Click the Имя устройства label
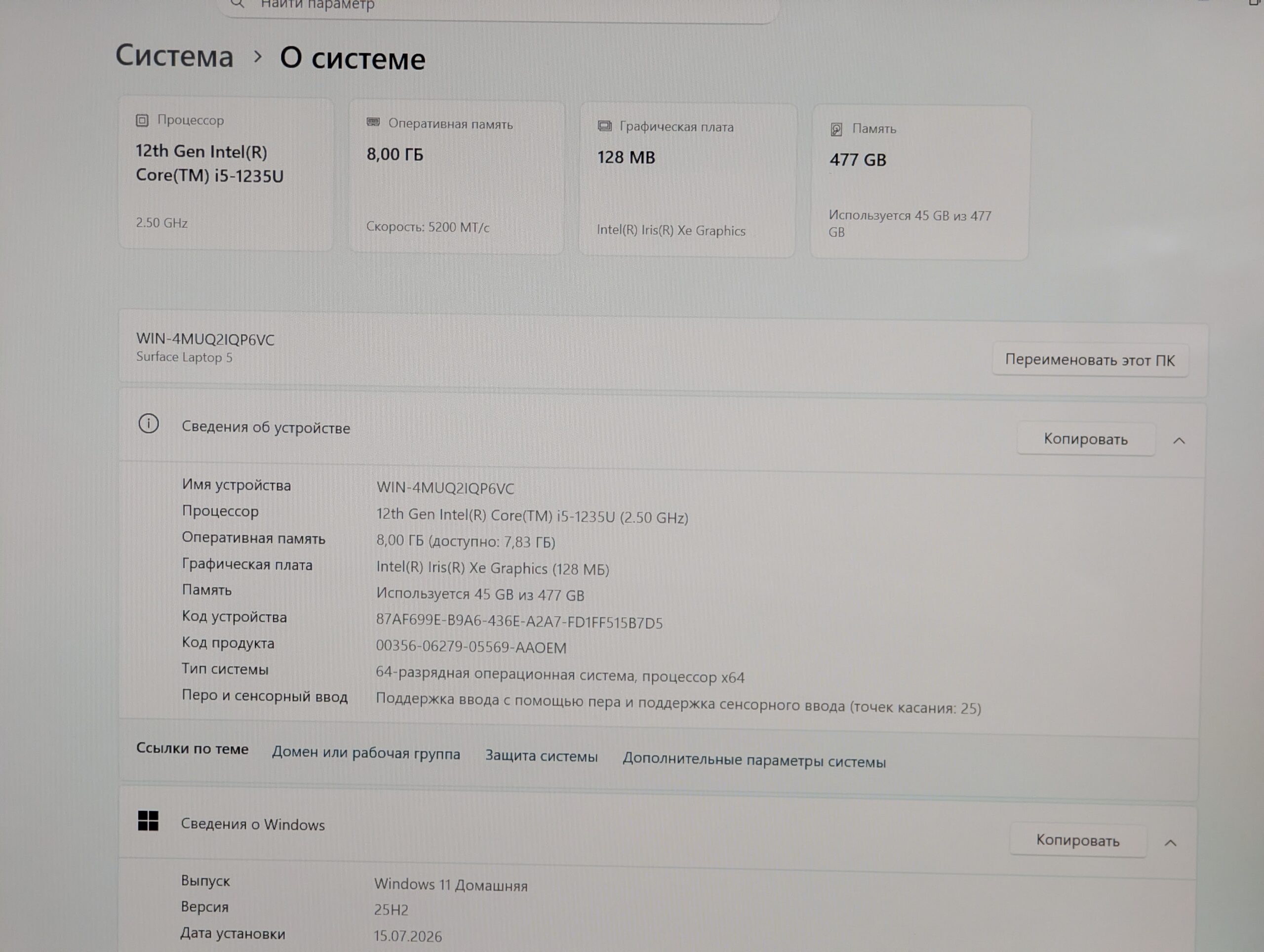 (237, 485)
